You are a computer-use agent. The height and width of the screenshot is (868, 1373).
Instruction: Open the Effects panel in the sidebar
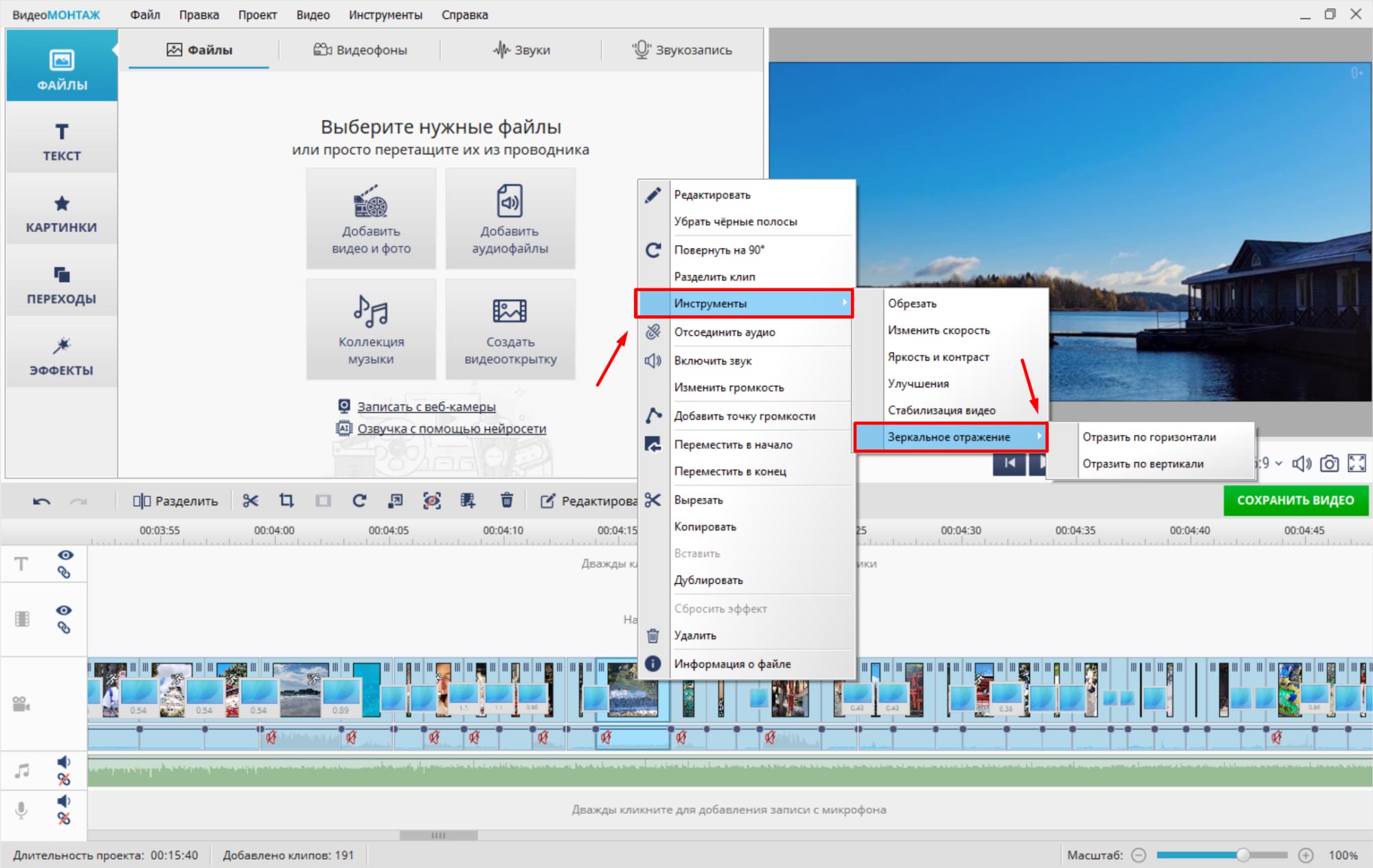62,355
